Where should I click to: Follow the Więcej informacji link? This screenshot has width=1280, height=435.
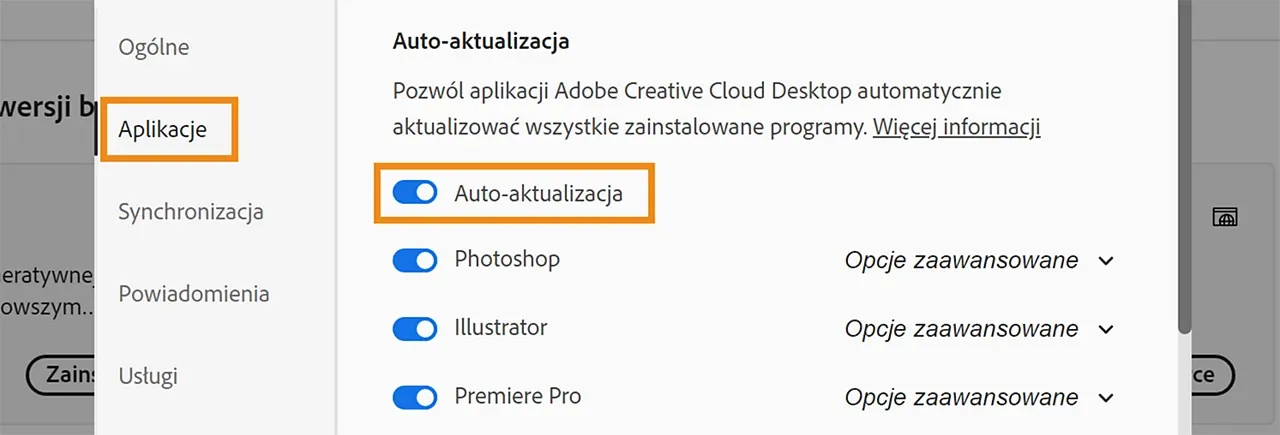coord(957,128)
